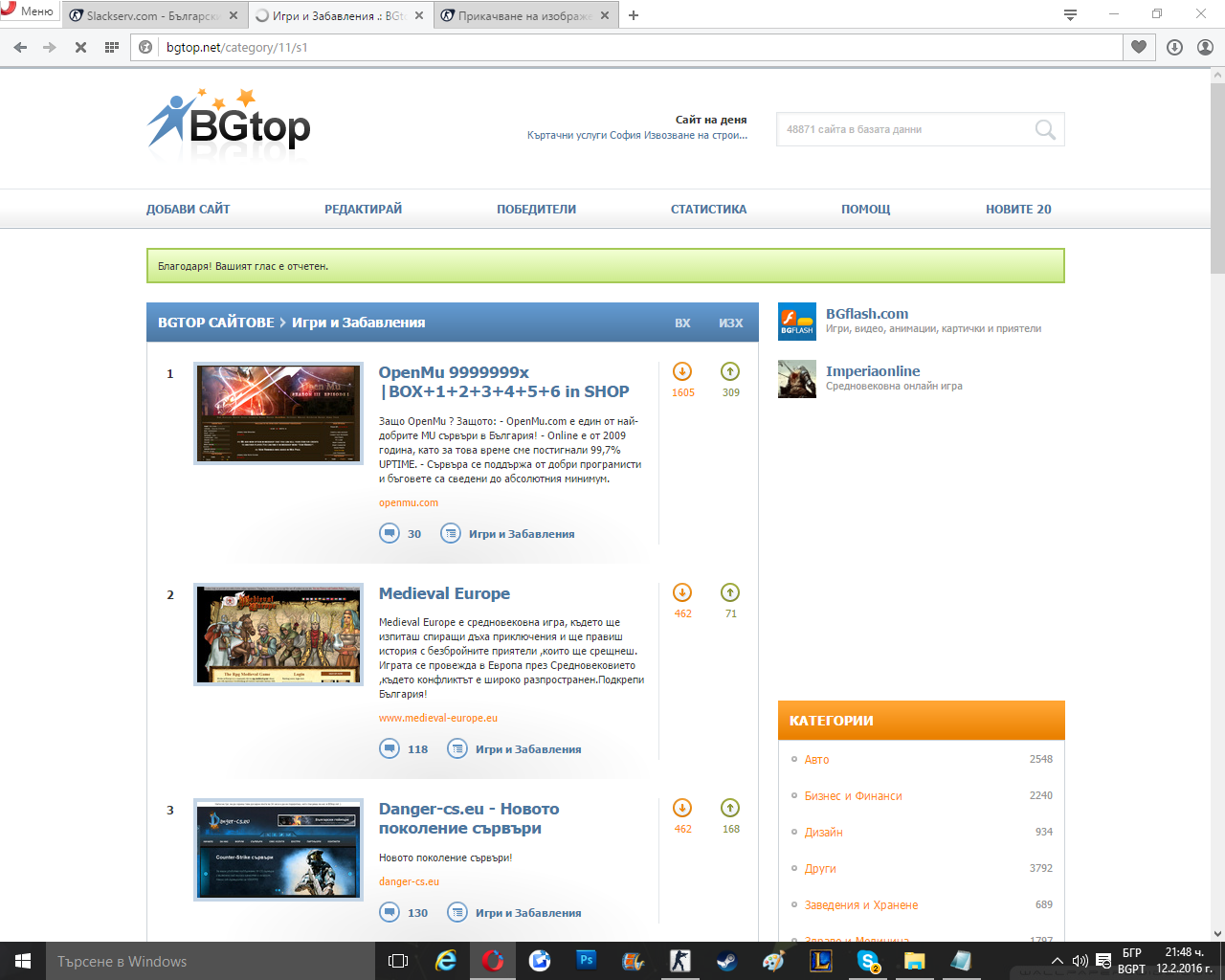Visit the danger-cs.eu link
Screen dimensions: 1225x980
pyautogui.click(x=409, y=881)
